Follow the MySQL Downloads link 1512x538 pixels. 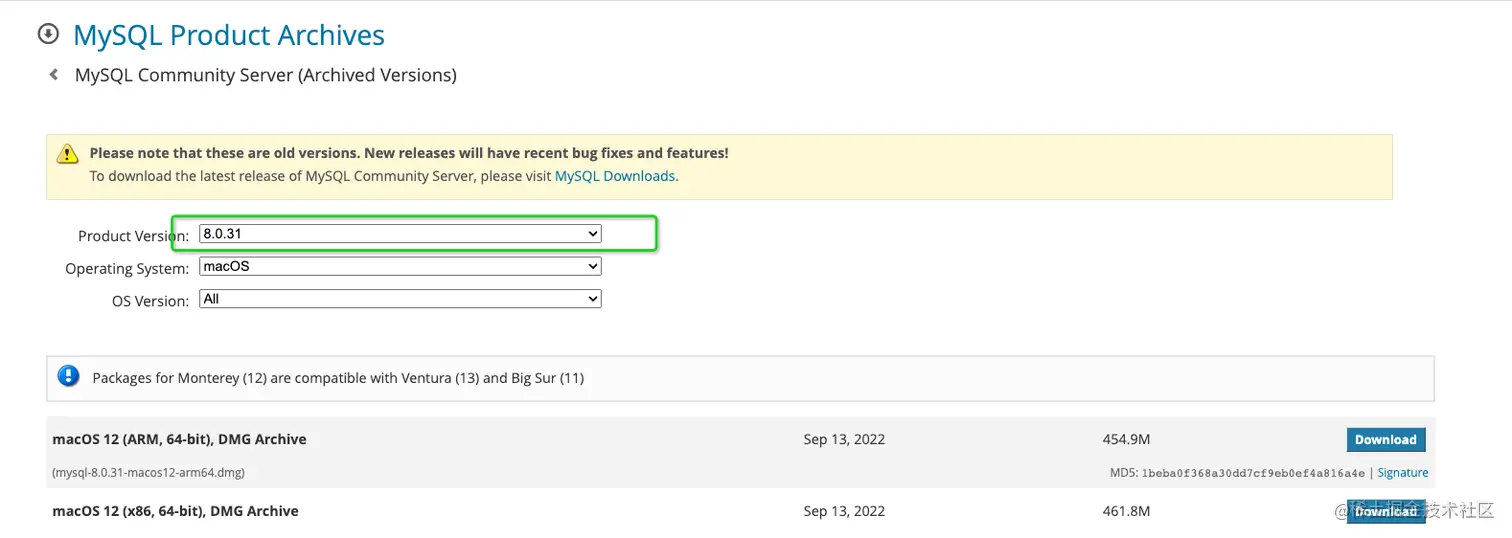tap(614, 176)
